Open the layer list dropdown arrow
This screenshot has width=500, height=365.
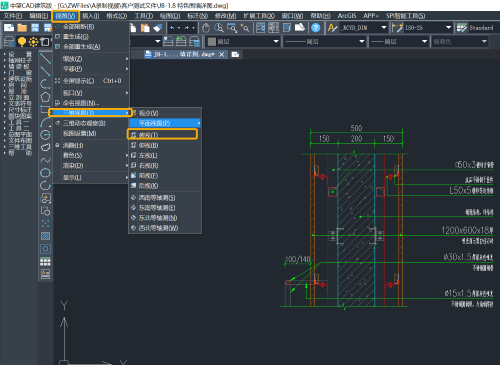[x=158, y=42]
